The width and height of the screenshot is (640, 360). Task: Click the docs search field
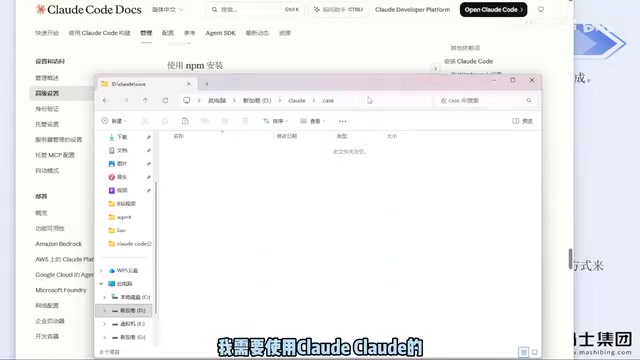point(255,9)
